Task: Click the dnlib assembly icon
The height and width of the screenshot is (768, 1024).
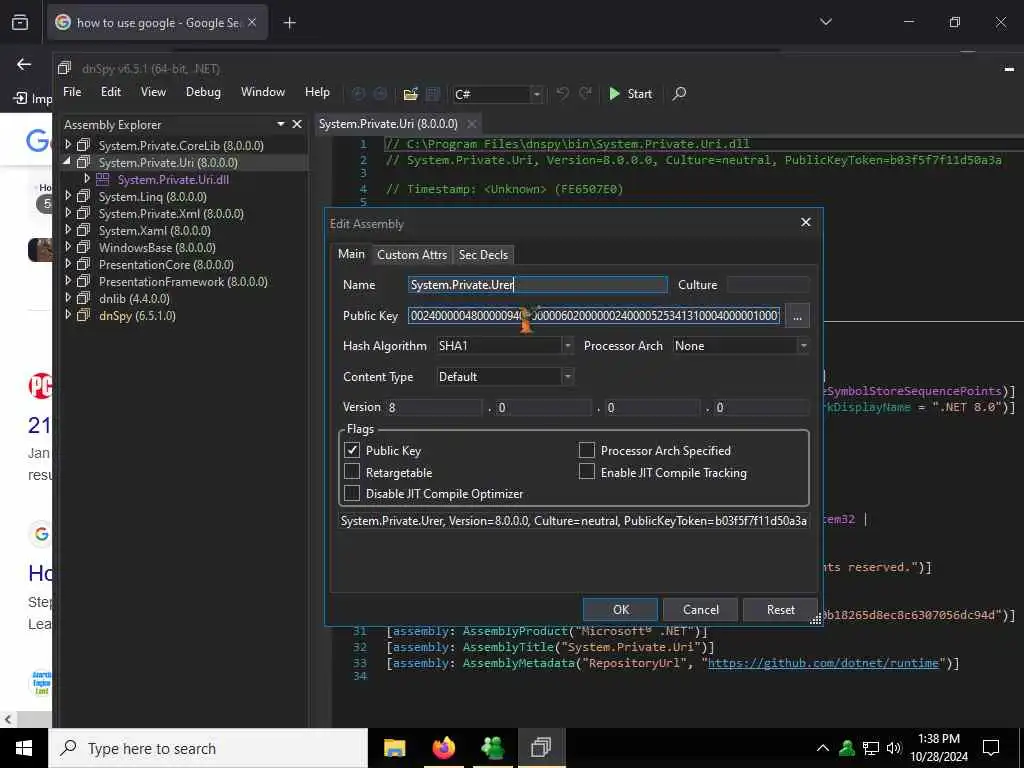Action: pyautogui.click(x=83, y=298)
